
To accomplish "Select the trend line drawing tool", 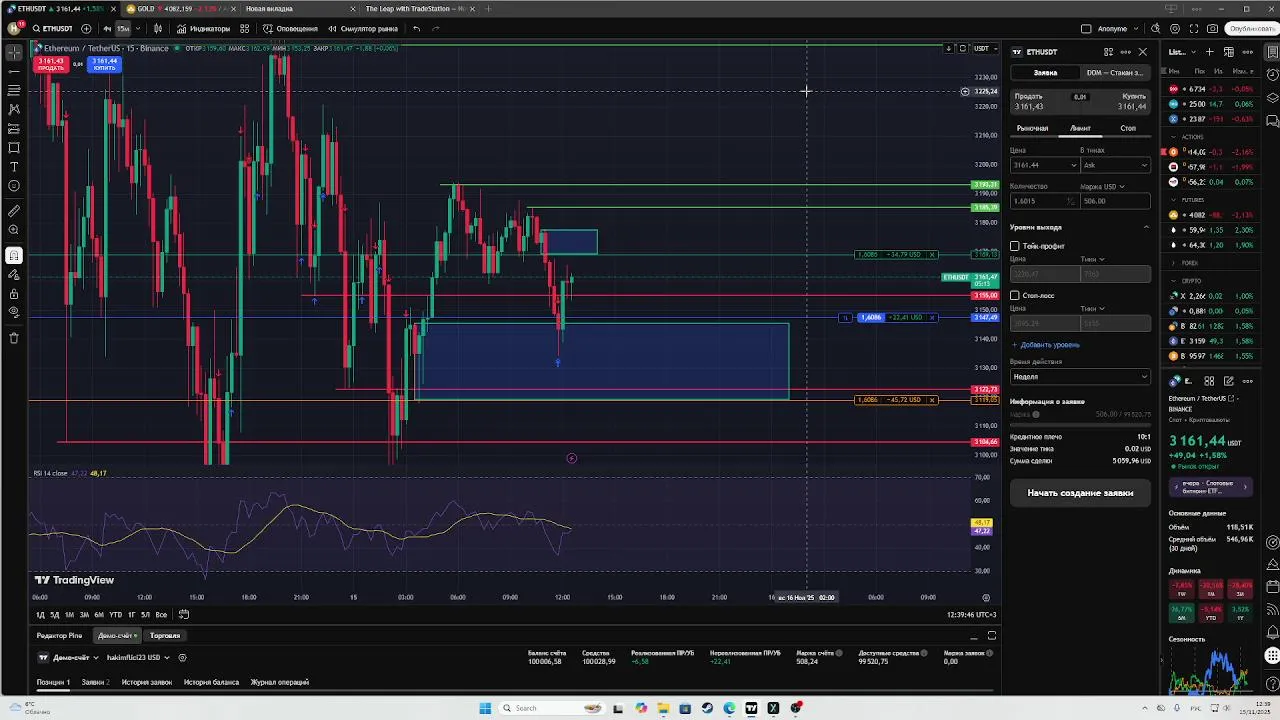I will click(x=14, y=71).
